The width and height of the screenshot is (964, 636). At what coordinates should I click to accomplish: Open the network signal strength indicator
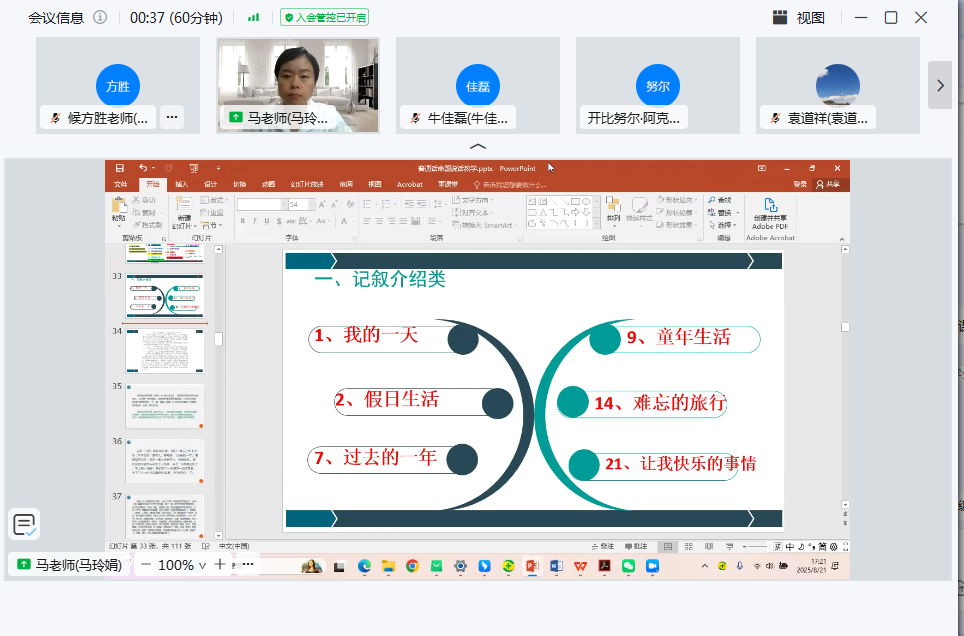[253, 17]
